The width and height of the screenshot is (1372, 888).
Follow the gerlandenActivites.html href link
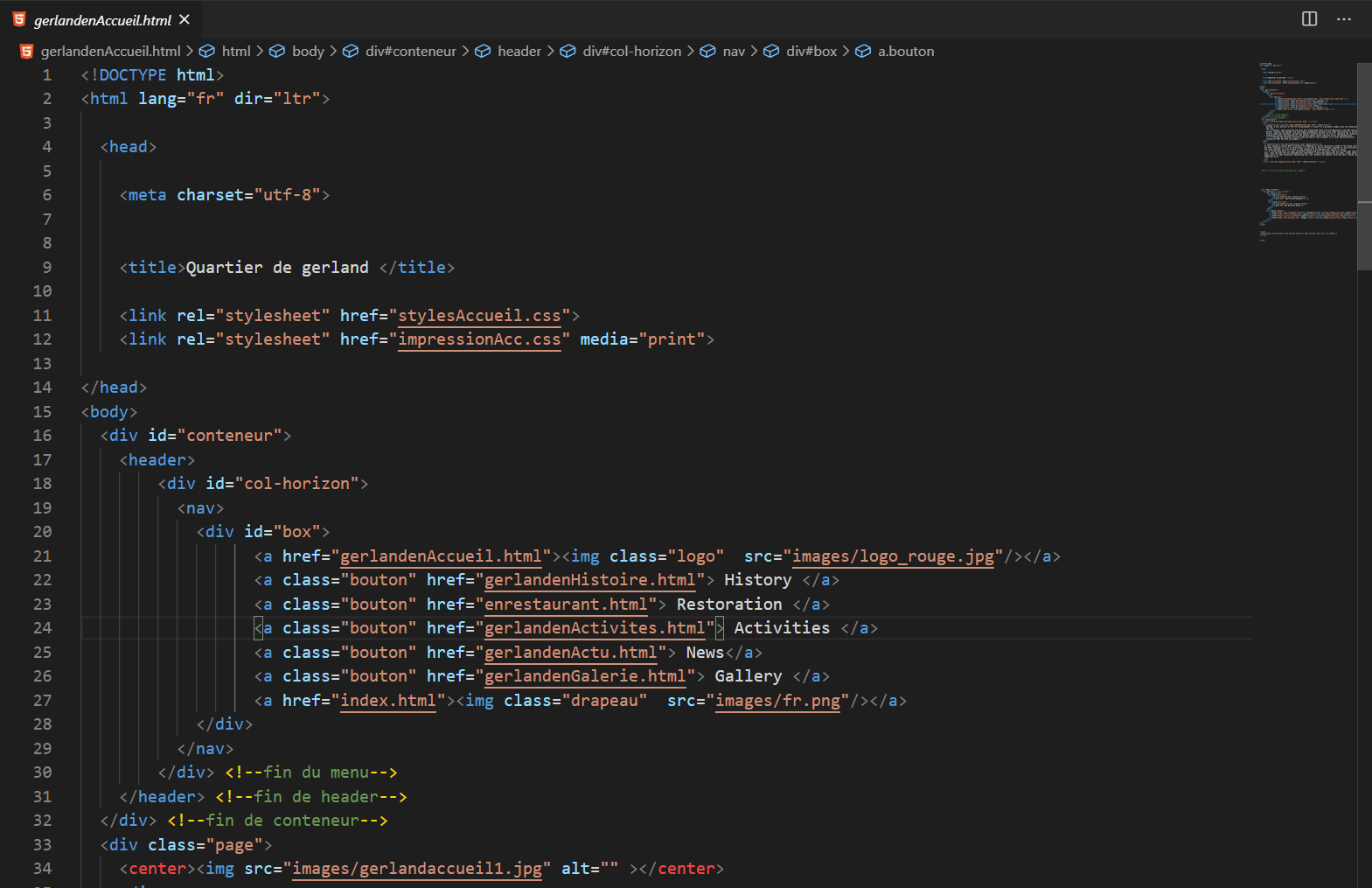point(595,627)
